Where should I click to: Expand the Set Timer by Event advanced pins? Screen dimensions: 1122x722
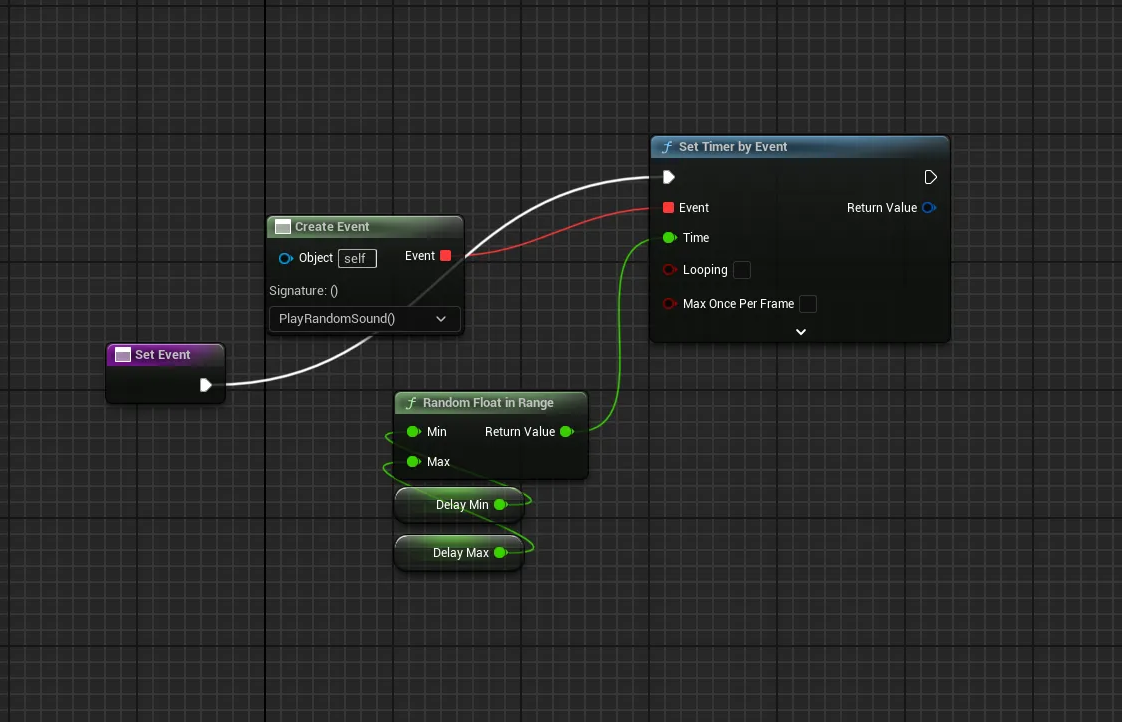pyautogui.click(x=800, y=331)
